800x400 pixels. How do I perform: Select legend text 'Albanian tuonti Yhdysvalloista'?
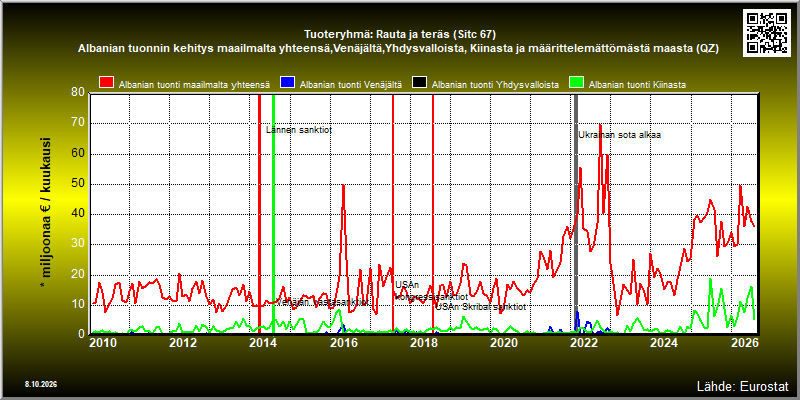click(495, 85)
